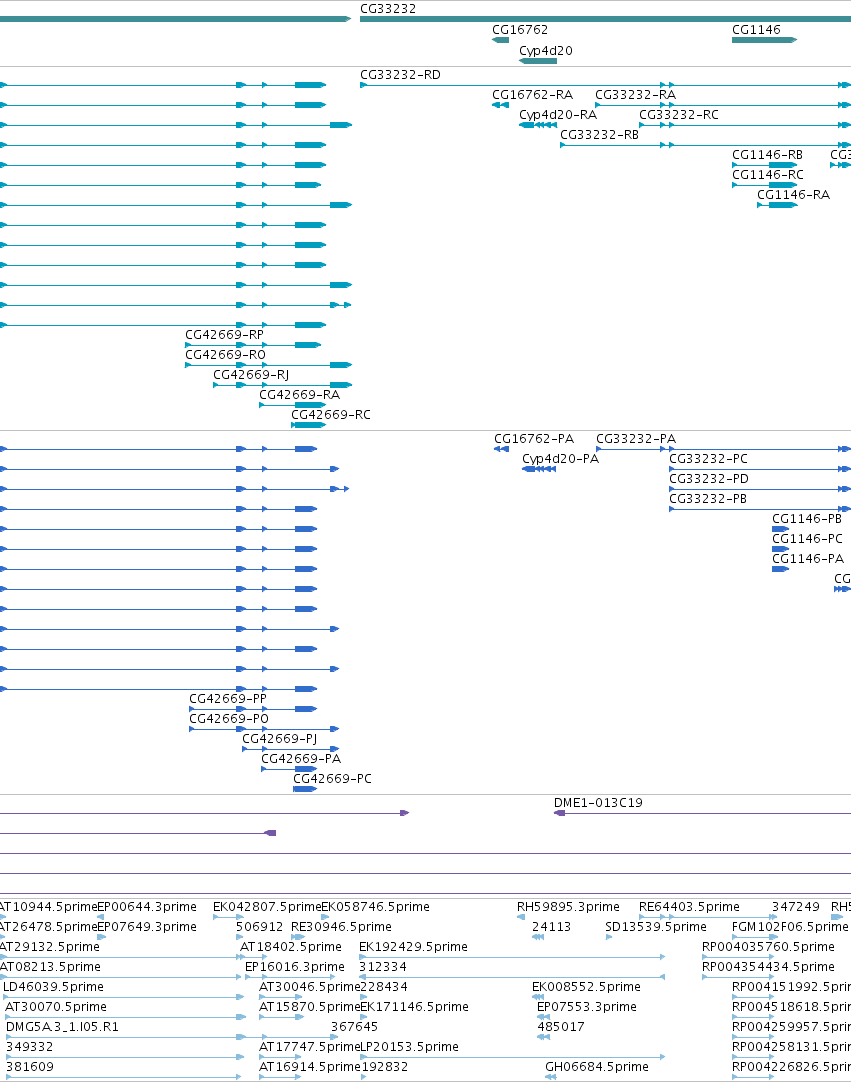The image size is (851, 1082).
Task: Select cDNA LP20153.5prime
Action: (x=409, y=1047)
